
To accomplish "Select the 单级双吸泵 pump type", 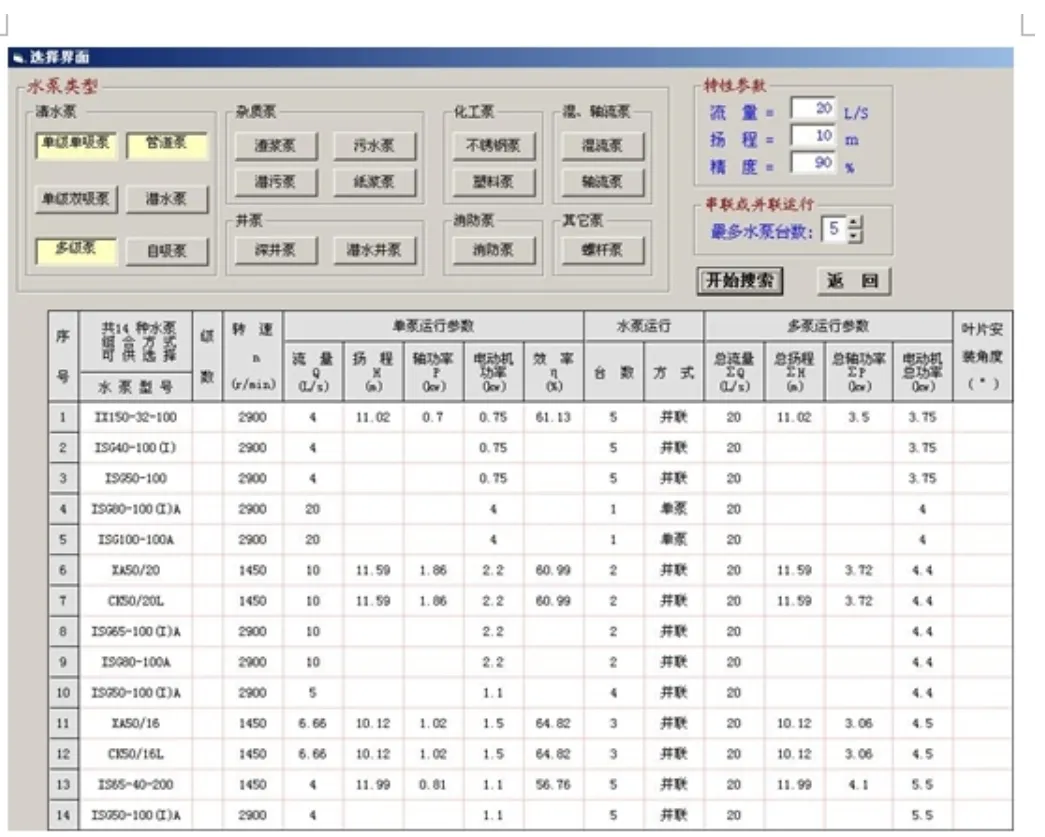I will (76, 199).
